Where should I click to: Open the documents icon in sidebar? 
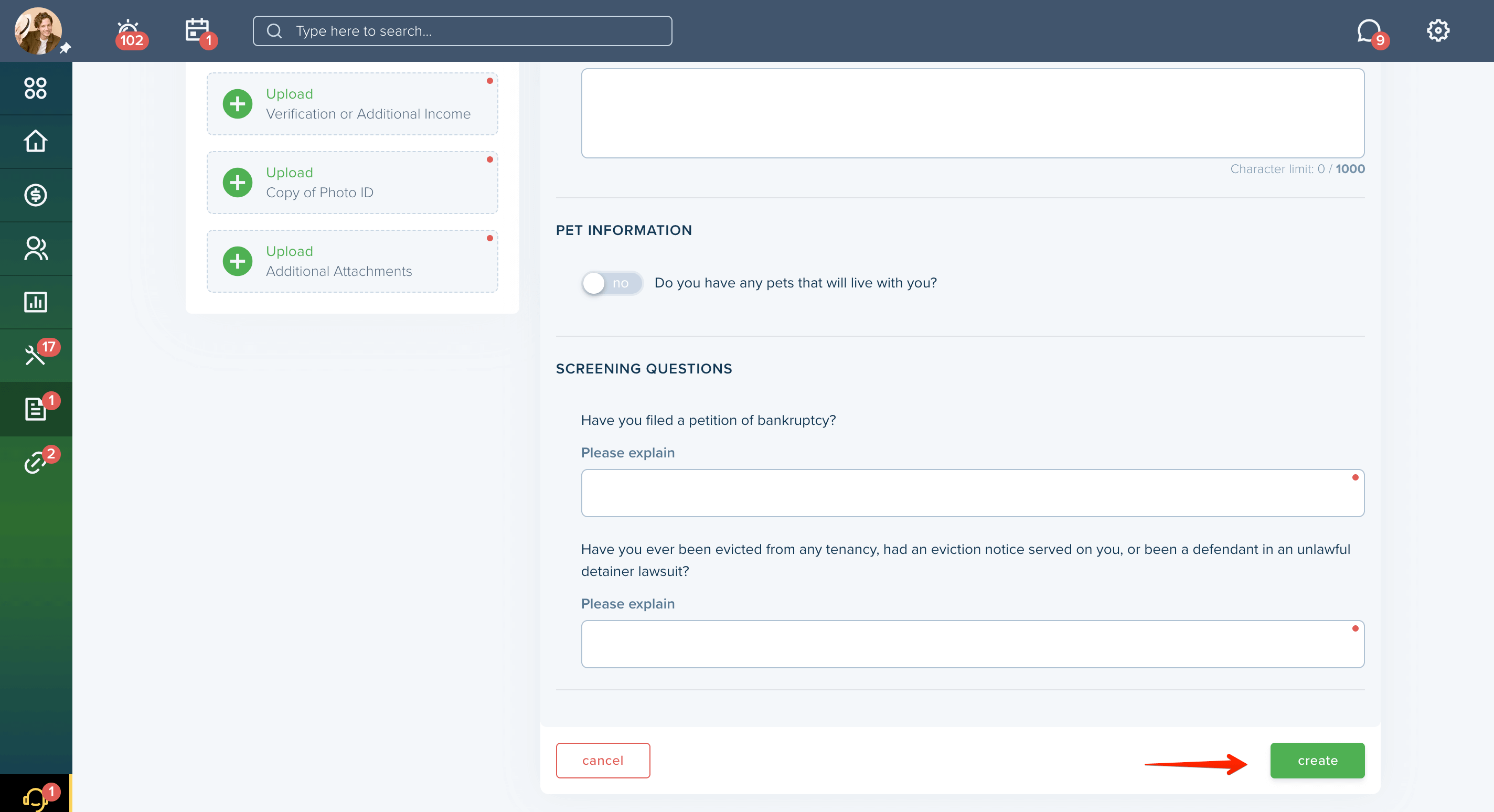[36, 409]
